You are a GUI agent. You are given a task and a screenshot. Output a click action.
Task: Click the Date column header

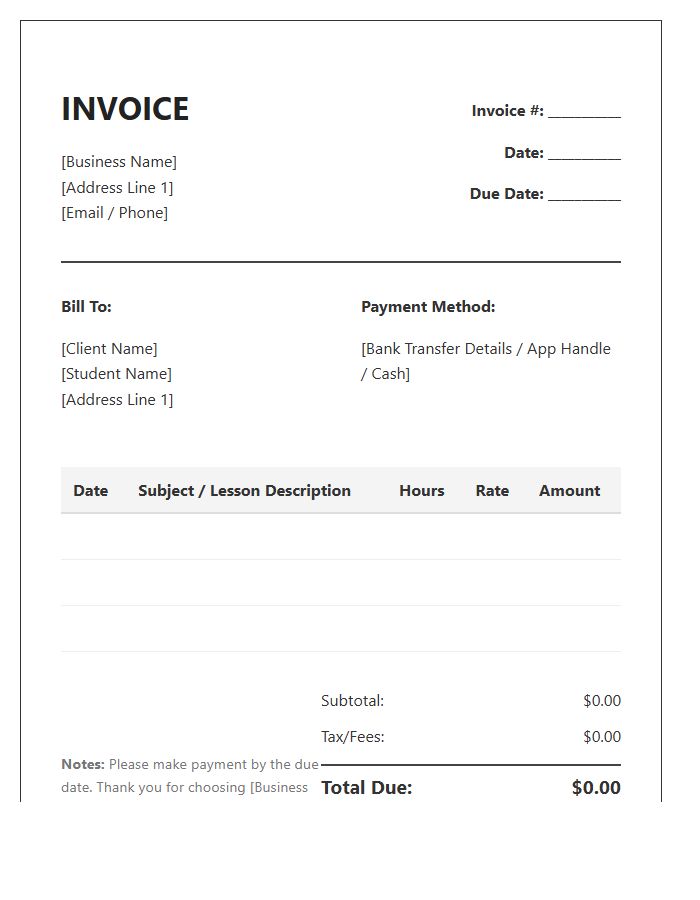point(91,491)
